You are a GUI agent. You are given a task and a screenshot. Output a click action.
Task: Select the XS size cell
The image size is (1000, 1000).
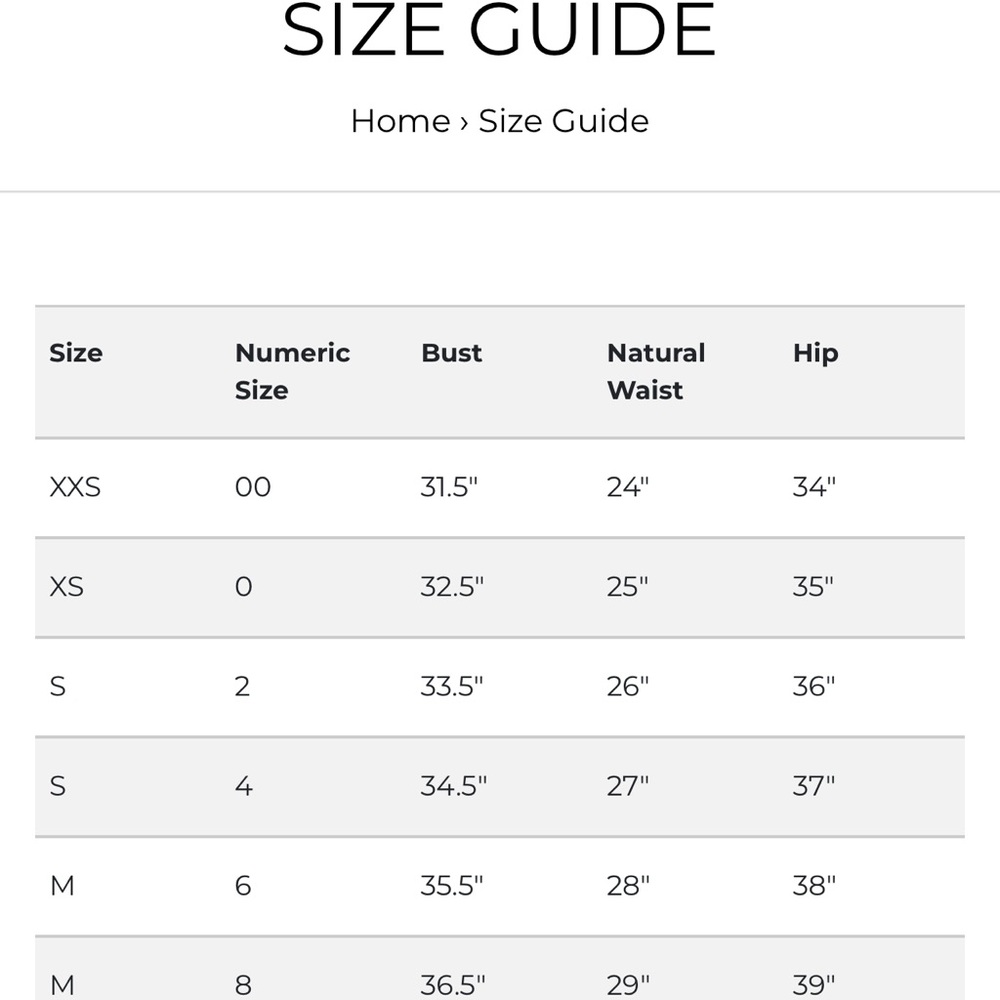tap(66, 587)
